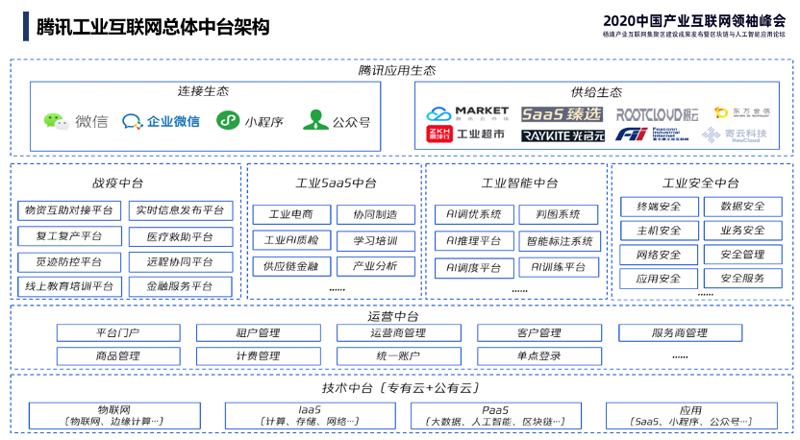
Task: Click the Tencent Cloud MARKET cloud logo
Action: click(x=439, y=114)
